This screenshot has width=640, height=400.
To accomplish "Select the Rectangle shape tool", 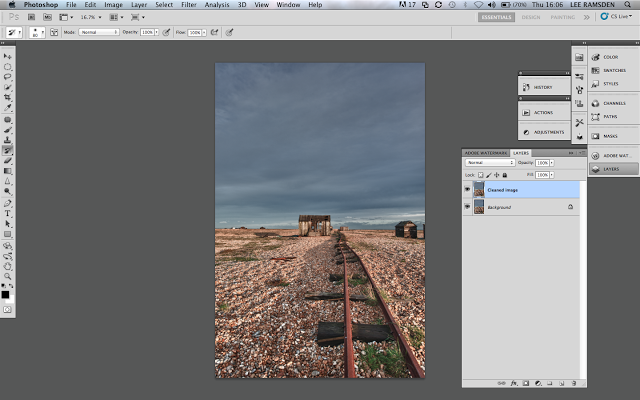I will [x=7, y=234].
